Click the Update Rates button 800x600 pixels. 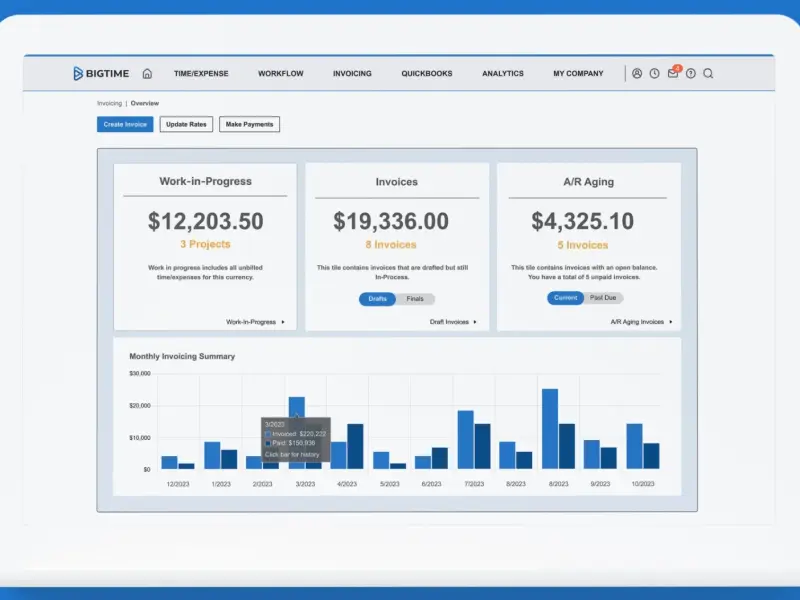(x=186, y=124)
